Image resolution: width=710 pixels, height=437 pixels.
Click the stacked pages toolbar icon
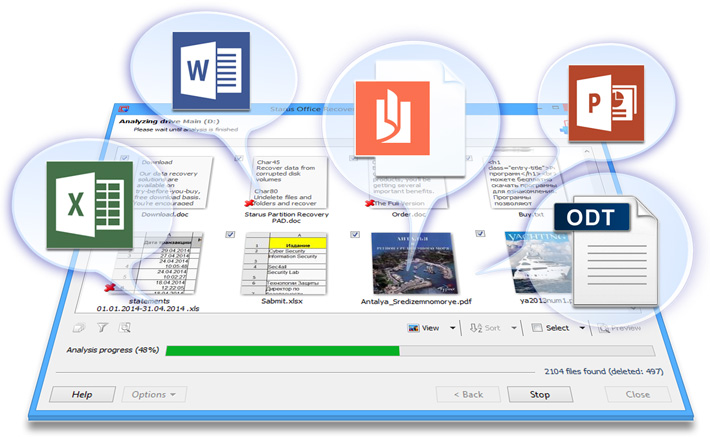[79, 327]
